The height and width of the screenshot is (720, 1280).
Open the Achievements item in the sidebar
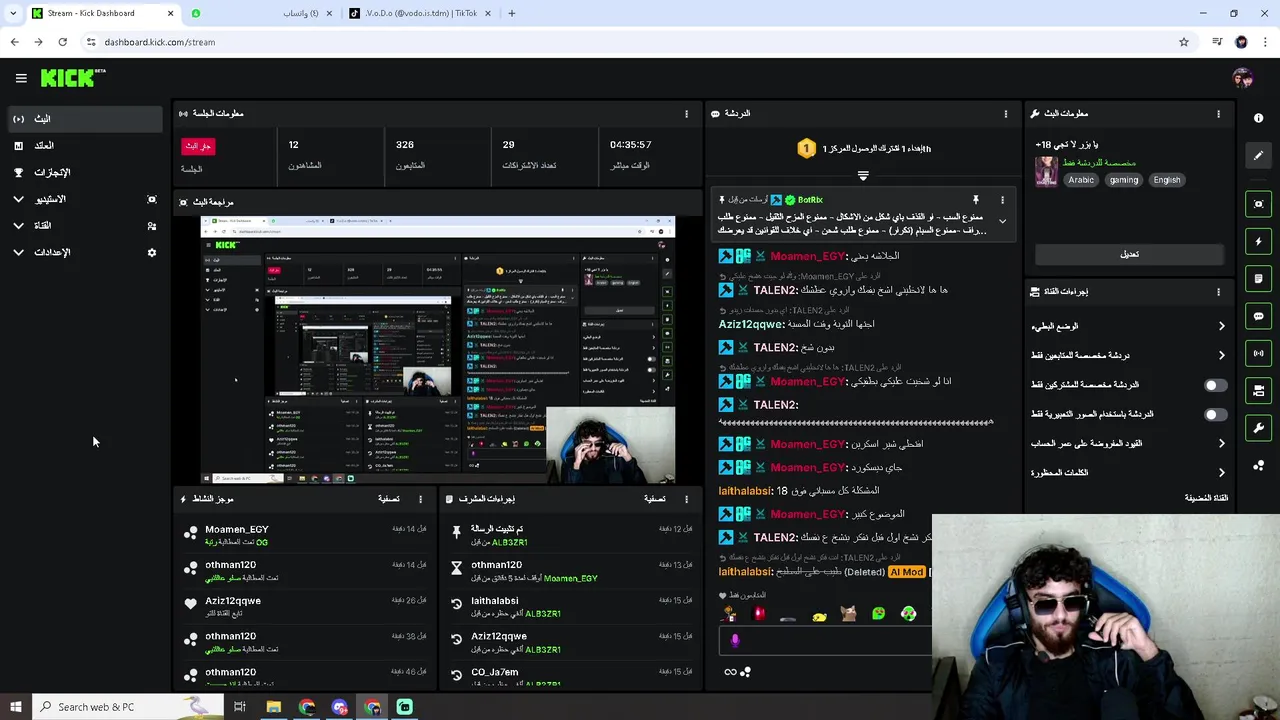click(85, 173)
